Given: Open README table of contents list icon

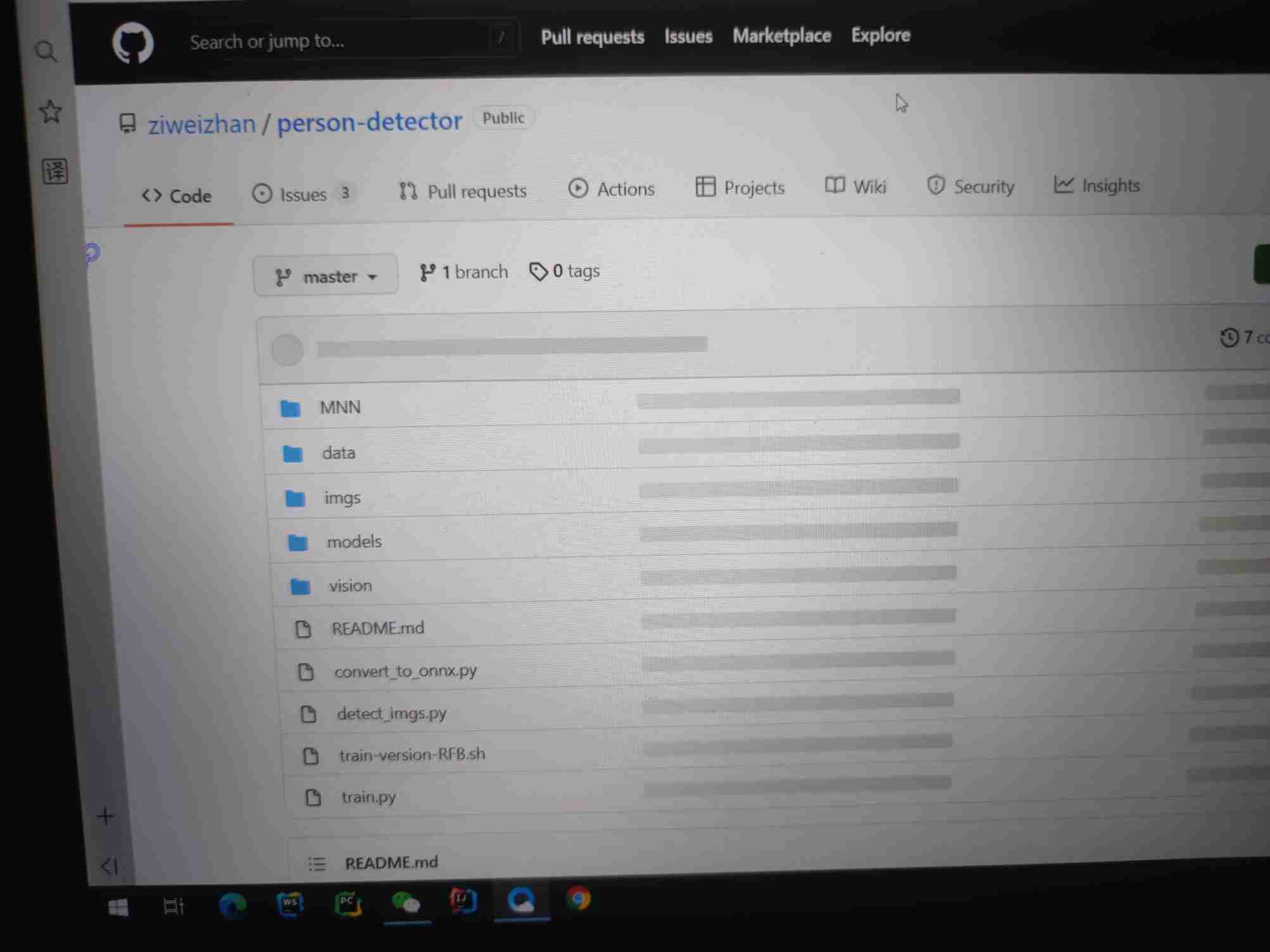Looking at the screenshot, I should coord(317,864).
